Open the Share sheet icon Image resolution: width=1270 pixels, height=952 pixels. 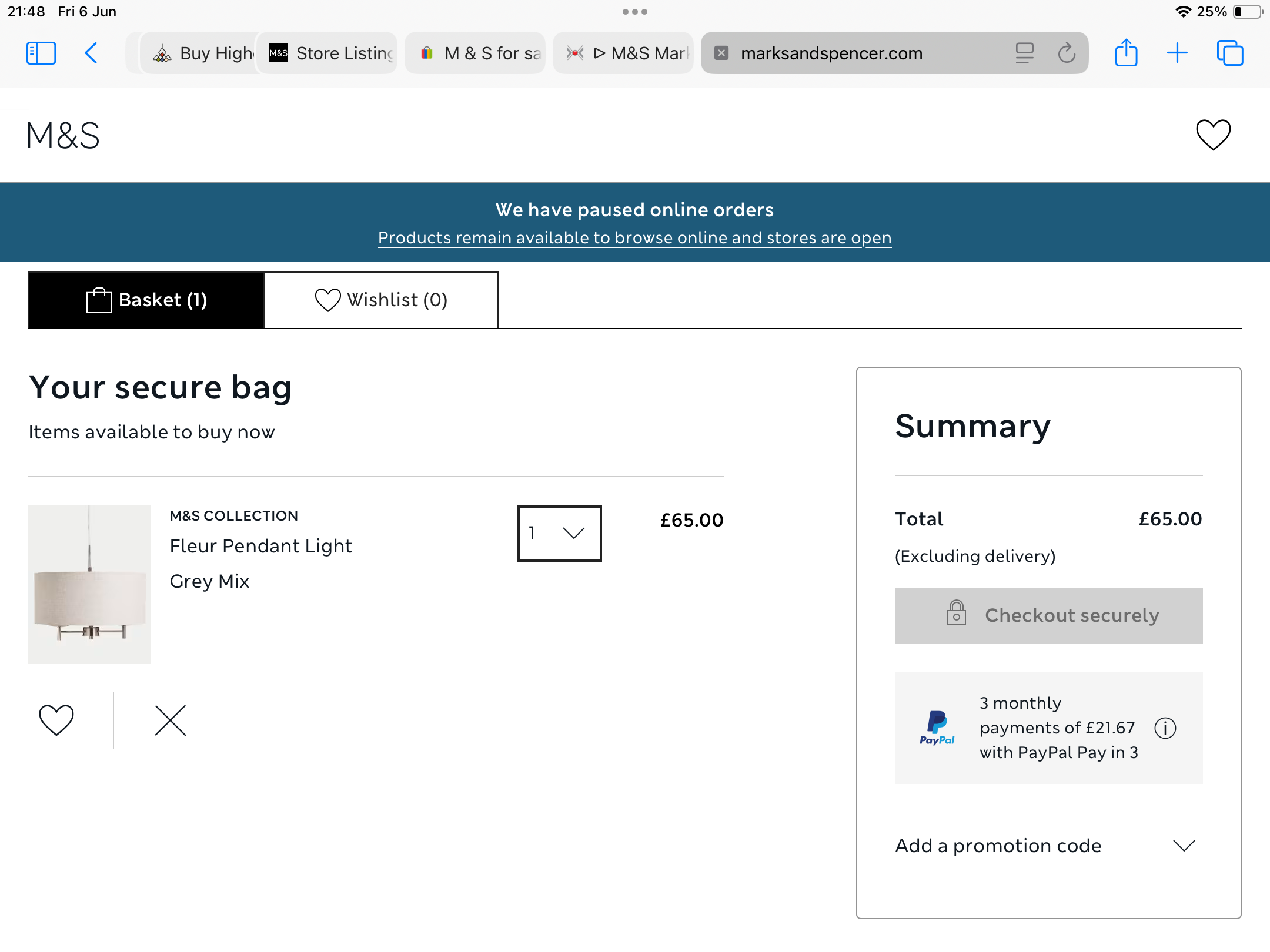point(1126,52)
